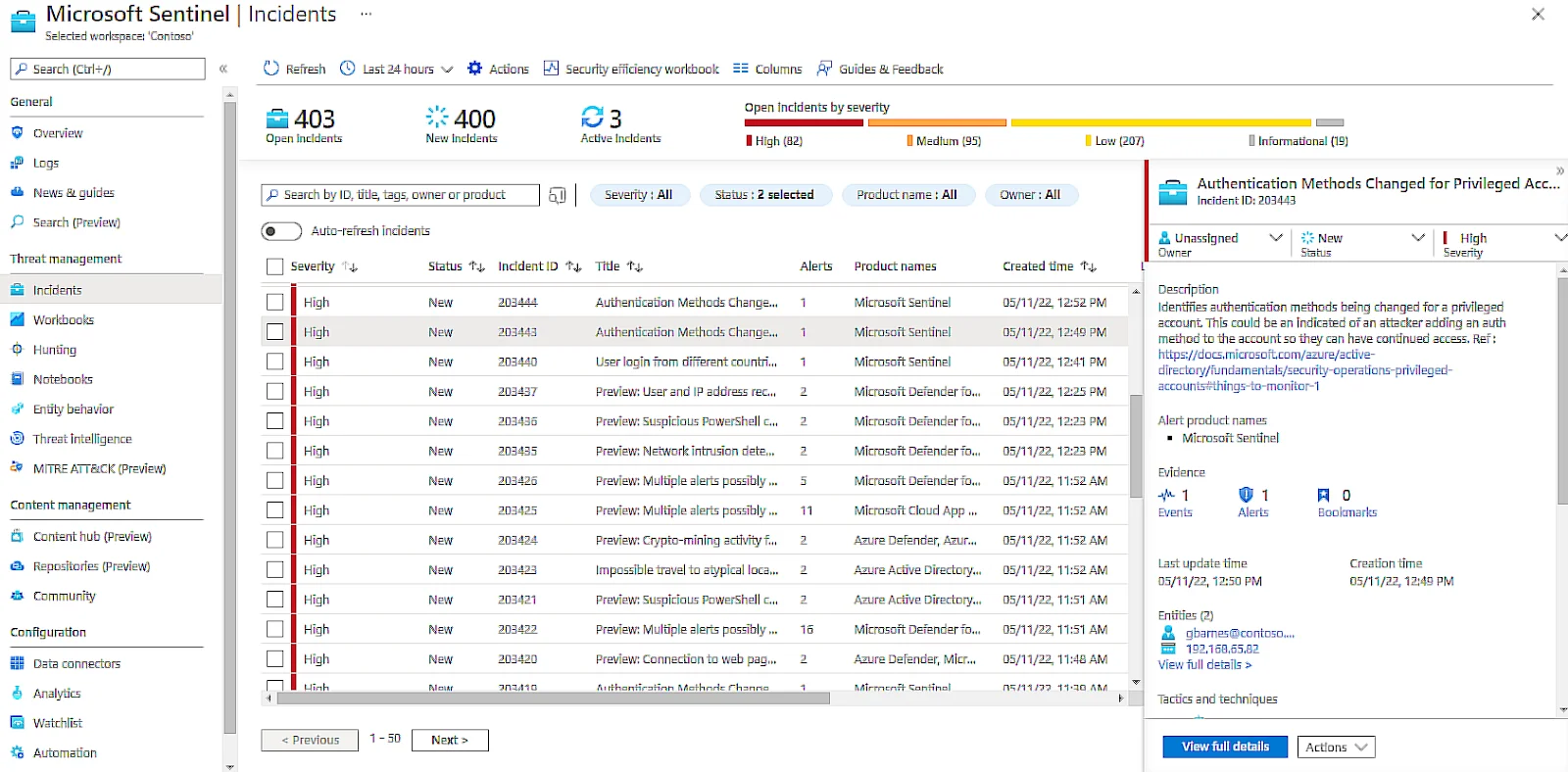Click the Data connectors grid icon
Image resolution: width=1568 pixels, height=772 pixels.
(17, 663)
